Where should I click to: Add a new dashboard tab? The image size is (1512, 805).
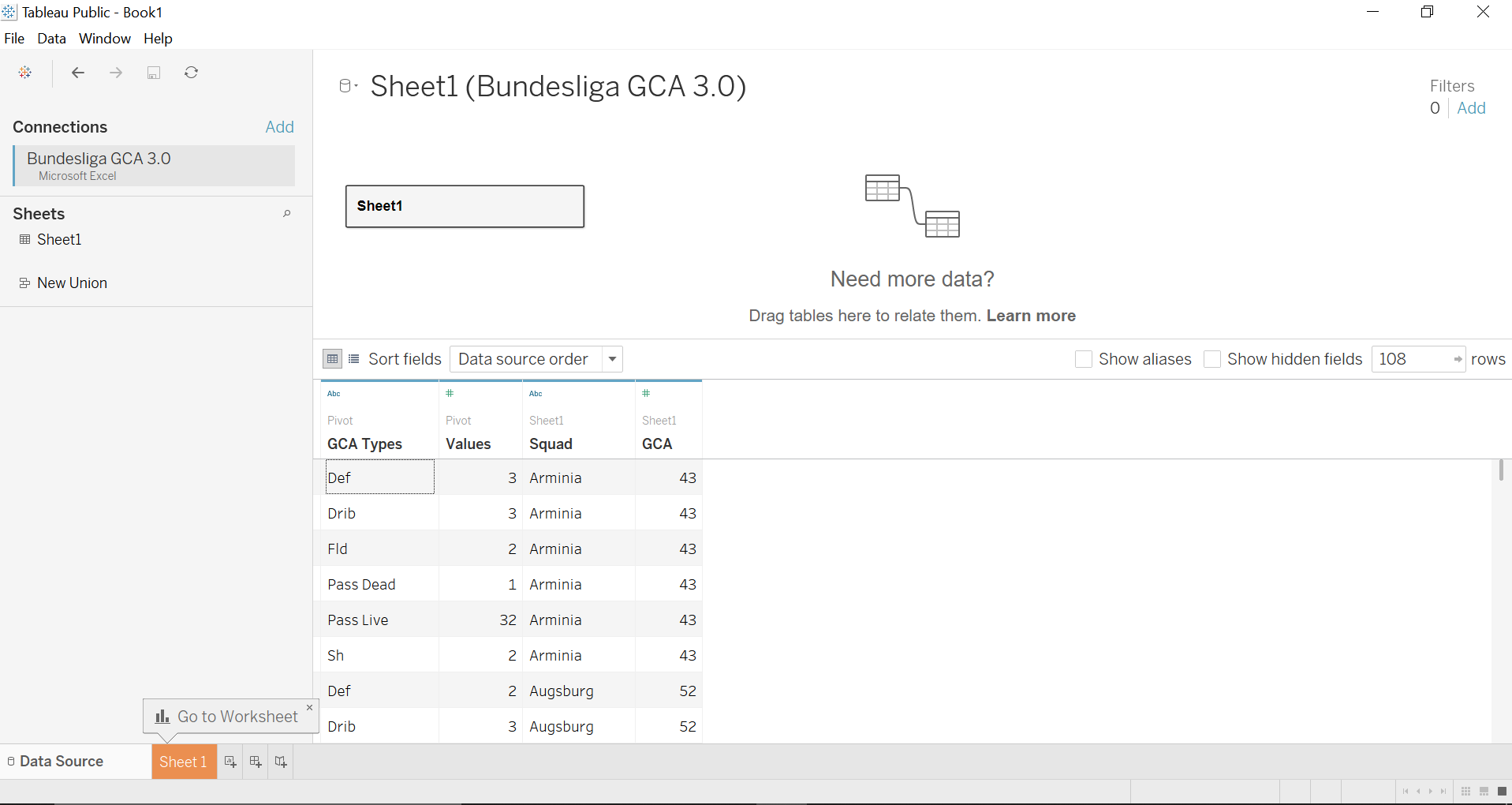tap(256, 762)
